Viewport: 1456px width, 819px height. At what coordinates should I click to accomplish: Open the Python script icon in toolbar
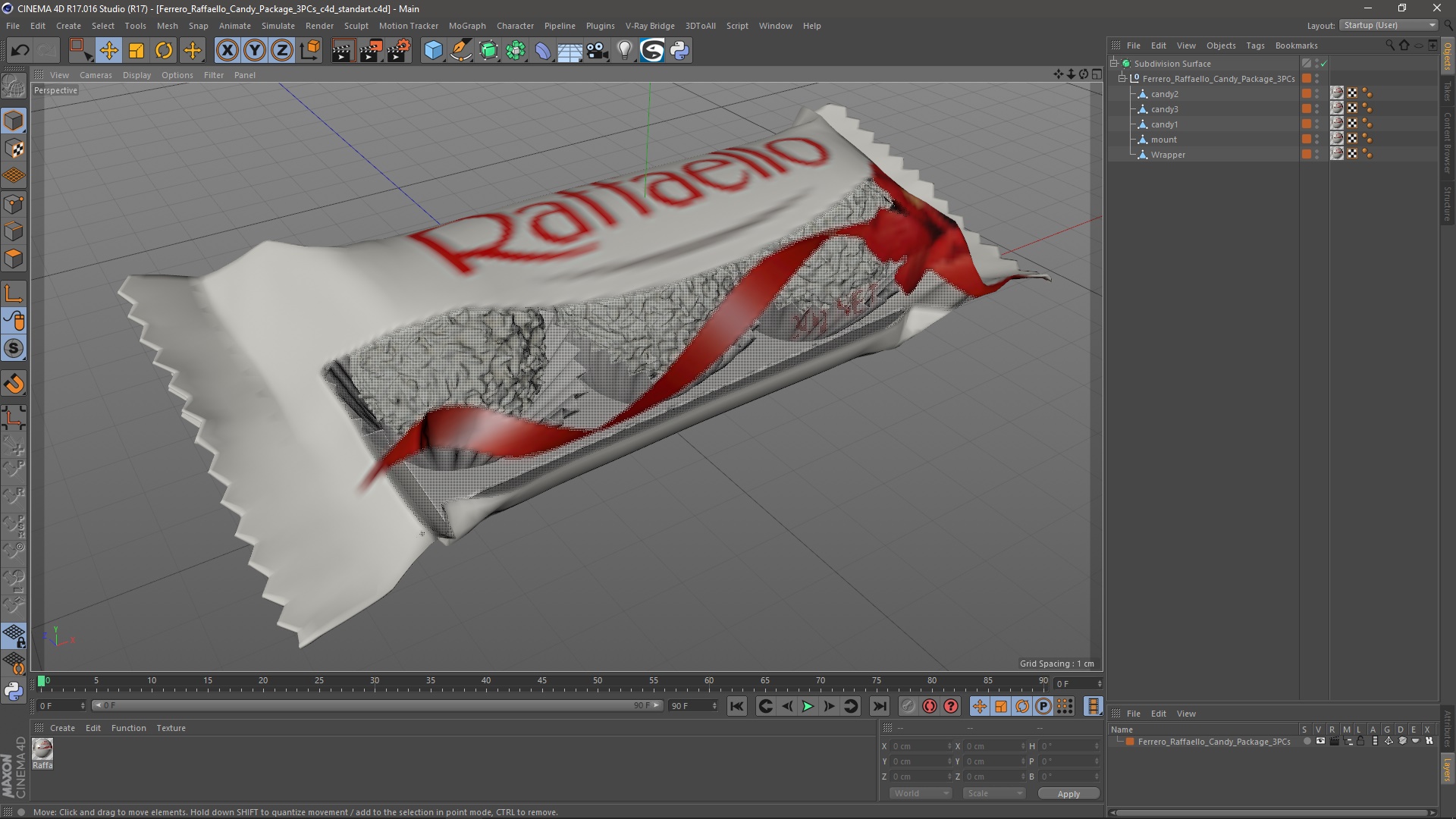point(679,51)
